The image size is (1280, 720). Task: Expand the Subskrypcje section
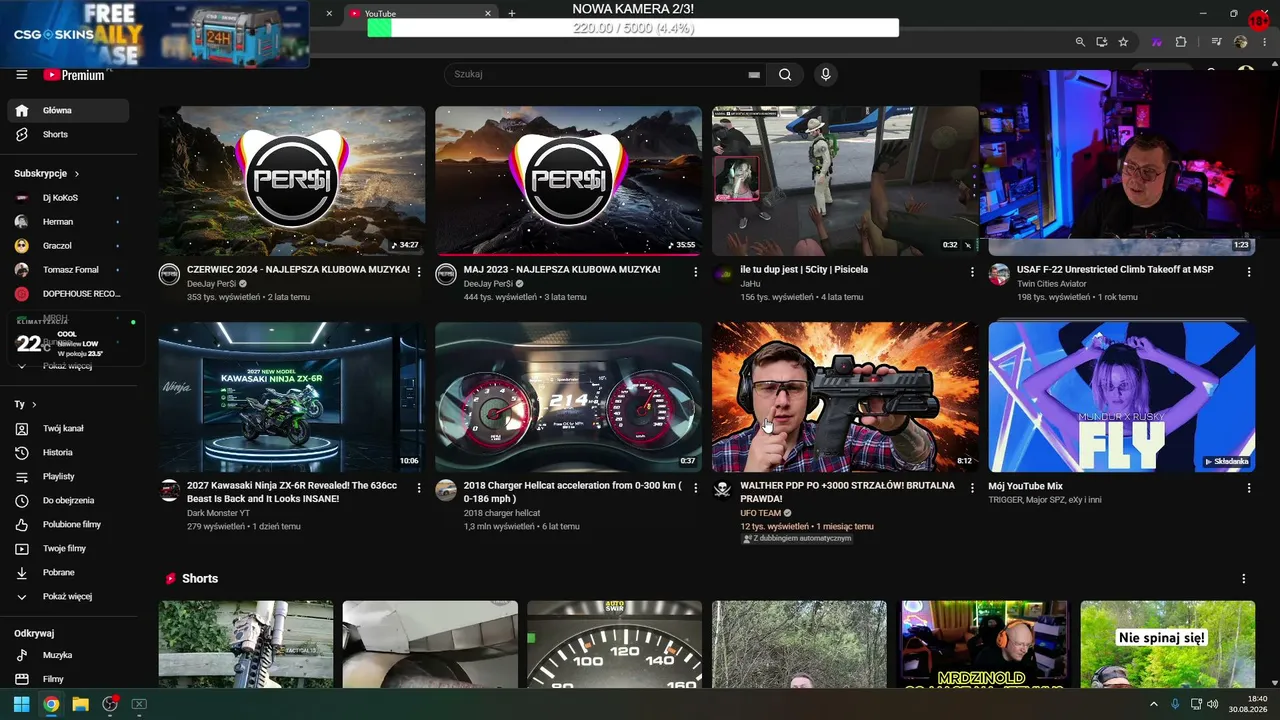tap(47, 173)
